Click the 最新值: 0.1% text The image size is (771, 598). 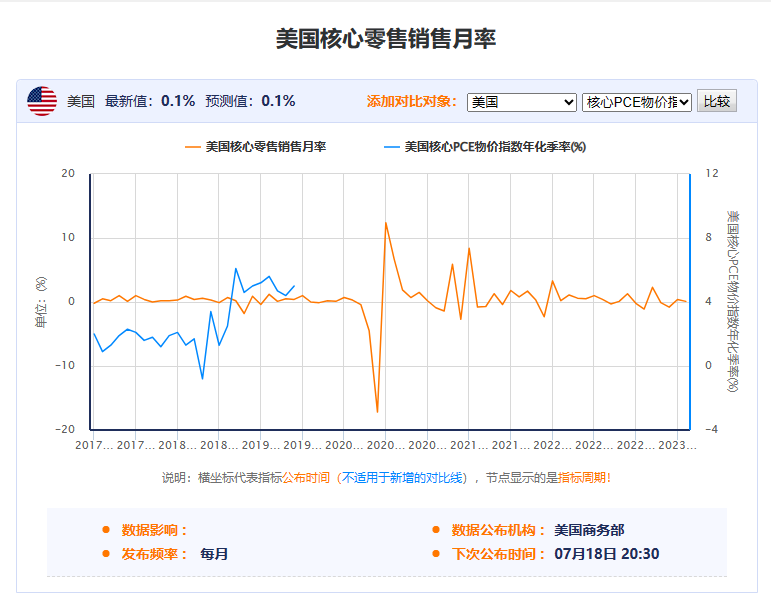pos(150,101)
